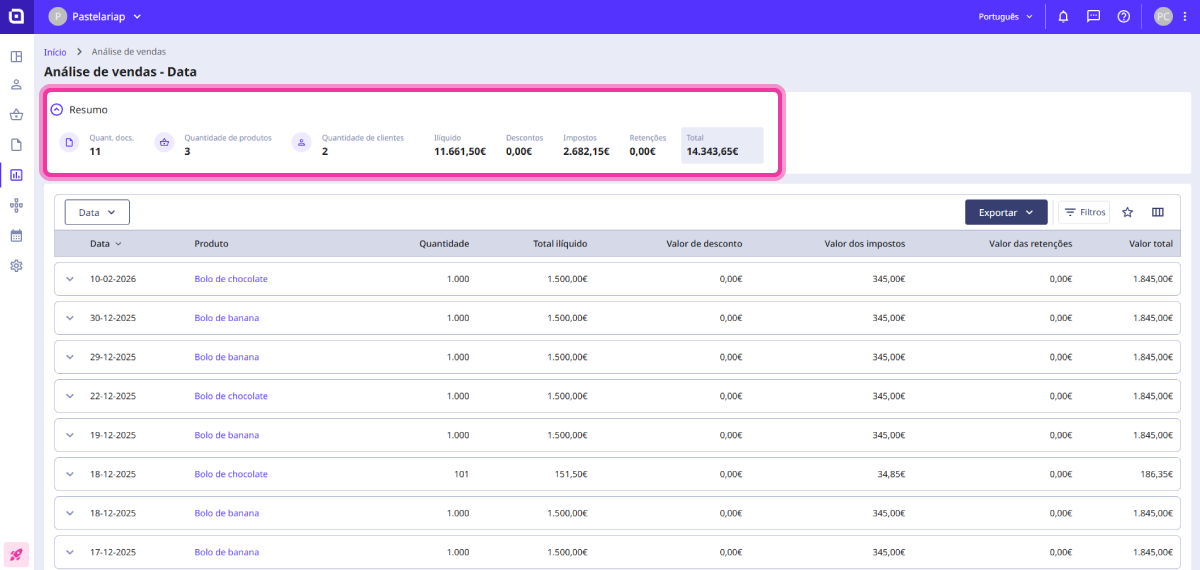The height and width of the screenshot is (570, 1200).
Task: Expand the 22-12-2025 row details
Action: [70, 396]
